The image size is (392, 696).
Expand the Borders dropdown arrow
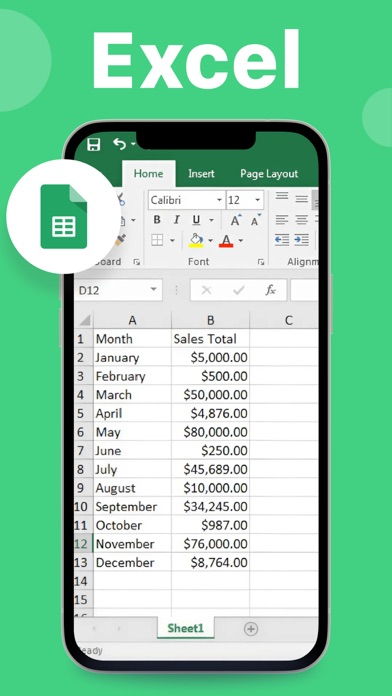click(x=172, y=241)
